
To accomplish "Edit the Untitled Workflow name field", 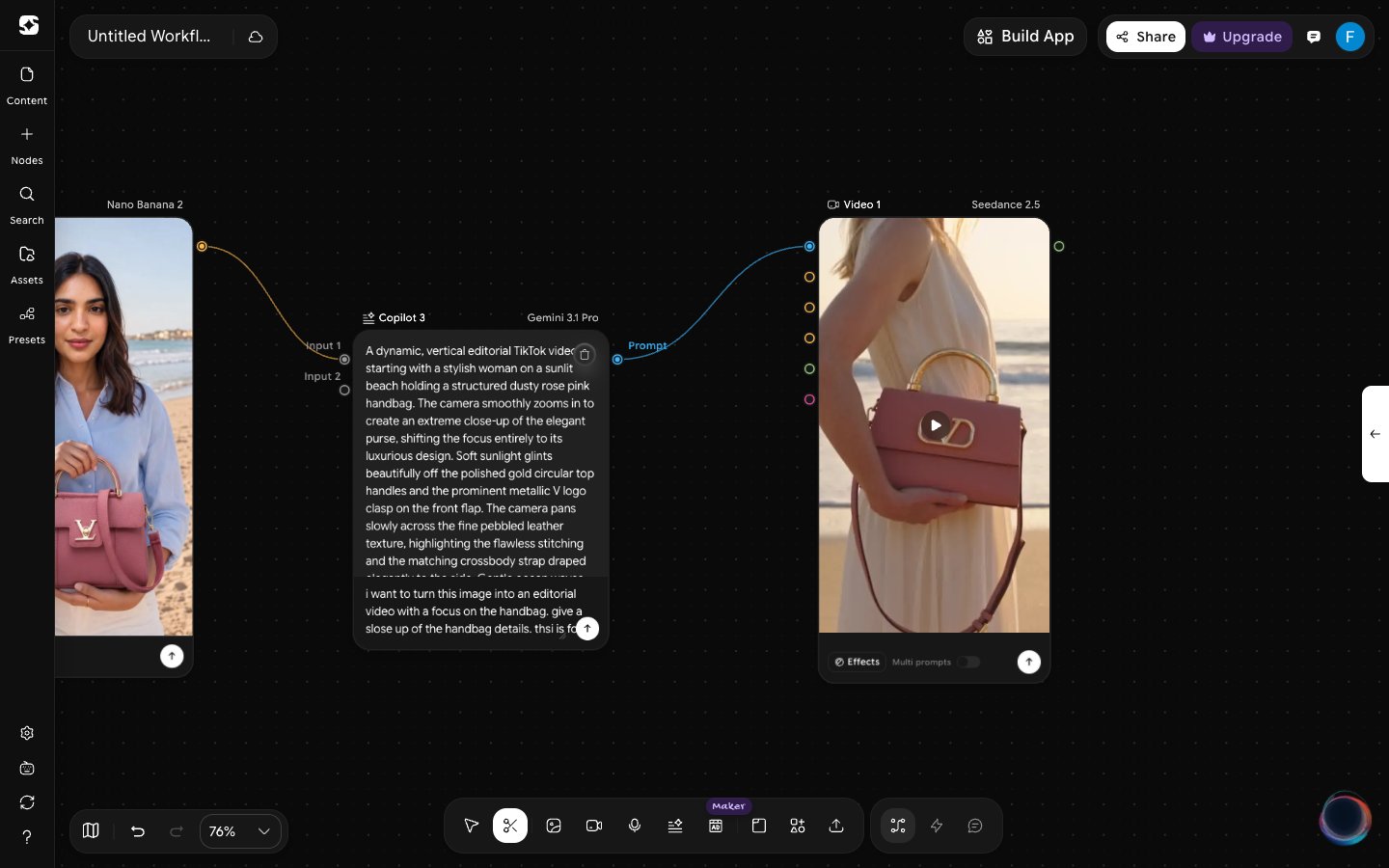I will tap(150, 37).
